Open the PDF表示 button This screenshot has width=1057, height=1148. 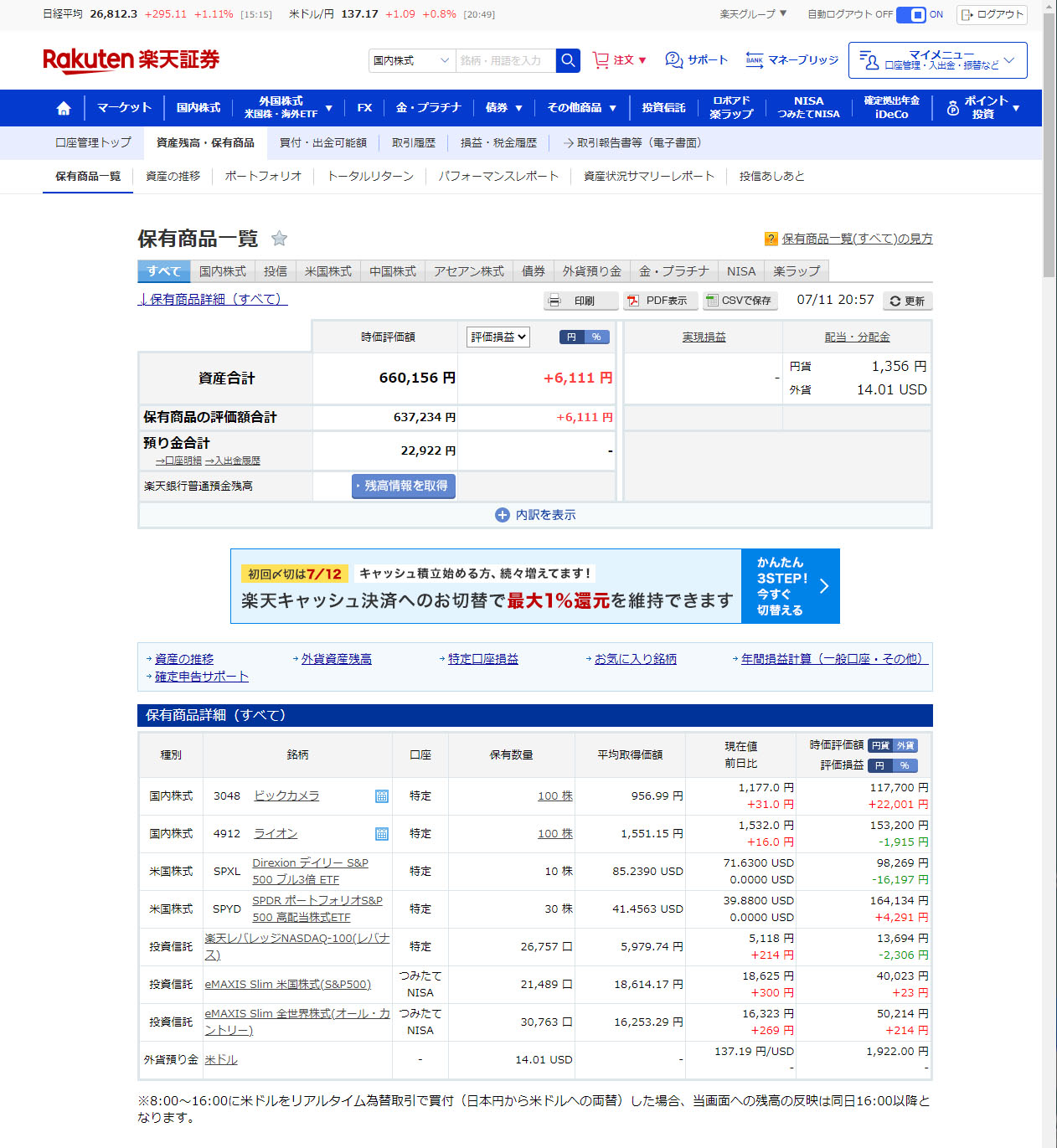coord(660,301)
